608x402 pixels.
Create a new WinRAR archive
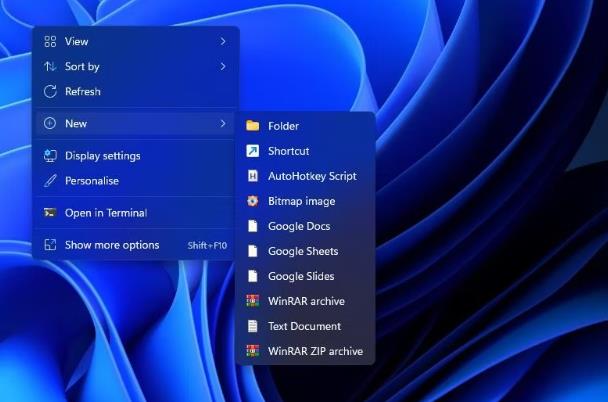305,301
